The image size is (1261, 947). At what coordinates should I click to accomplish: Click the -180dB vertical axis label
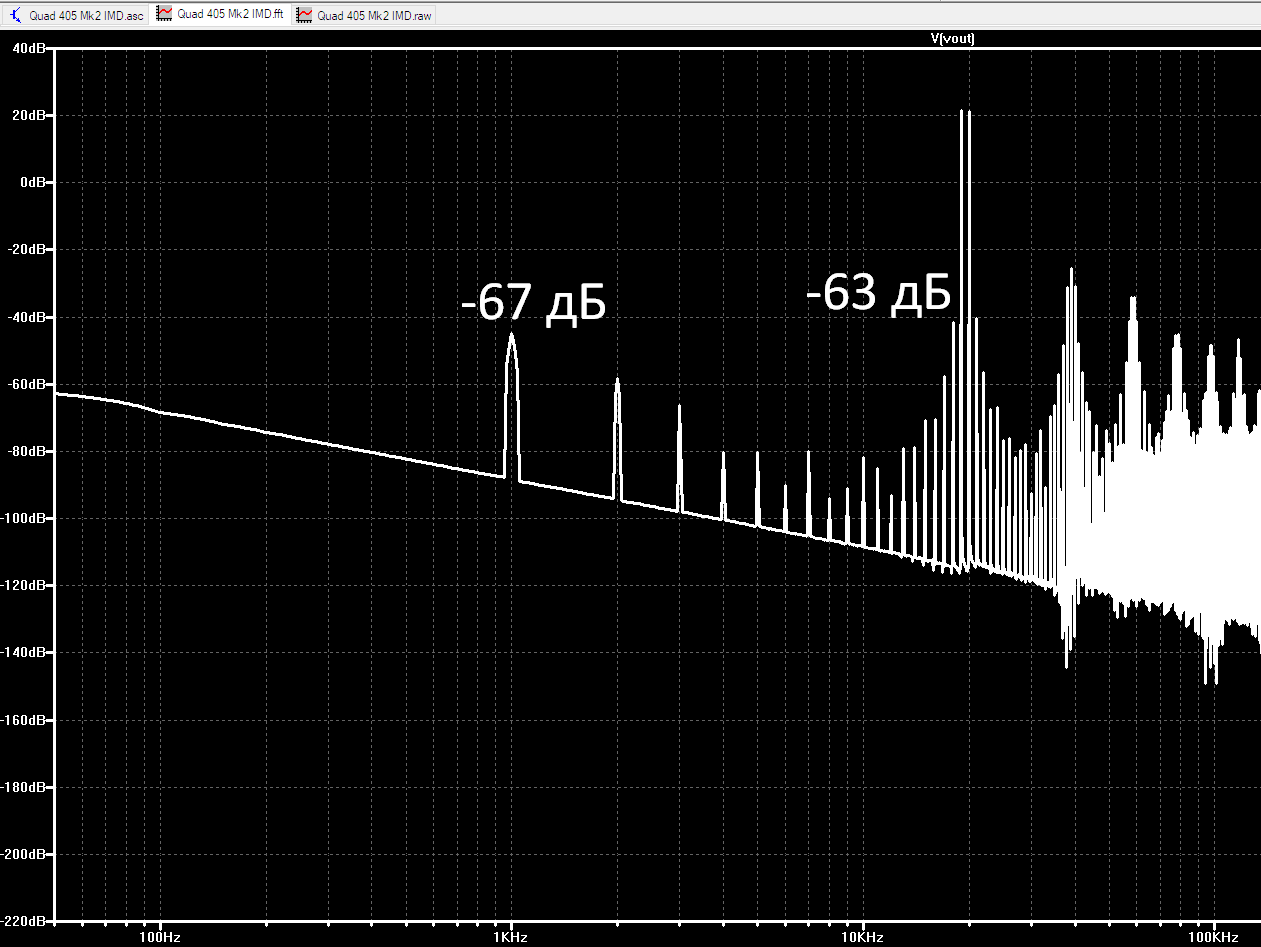[x=24, y=787]
